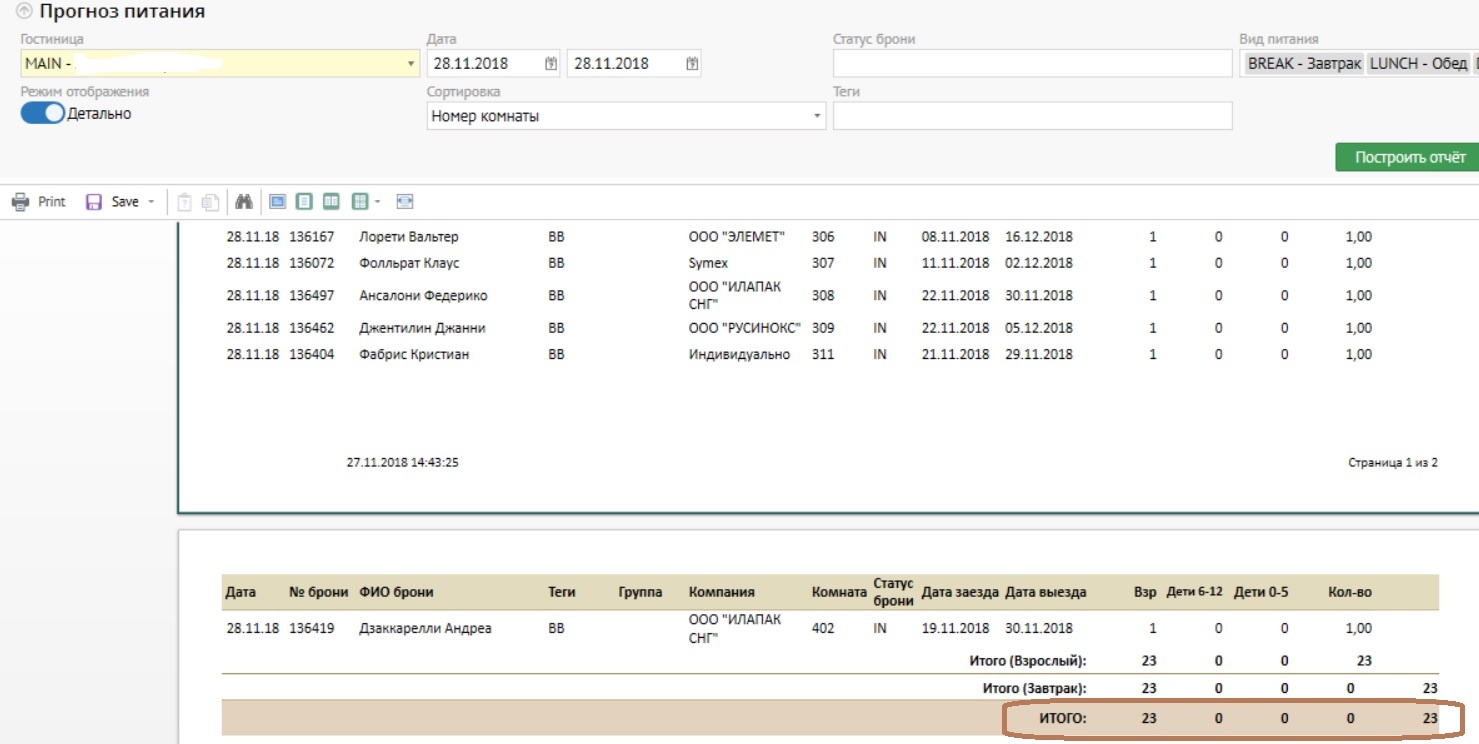
Task: Click the Построить отчёт button
Action: [1409, 157]
